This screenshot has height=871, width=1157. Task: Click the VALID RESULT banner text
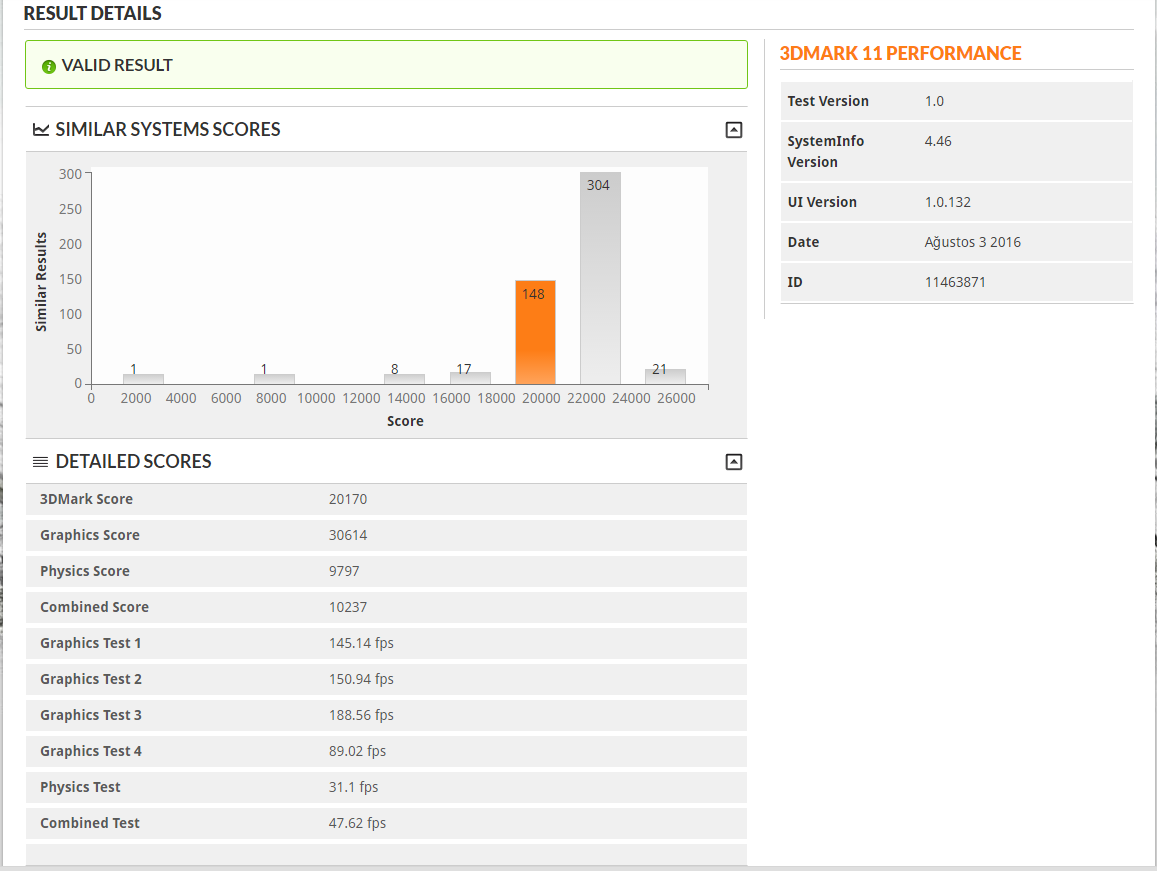click(117, 66)
